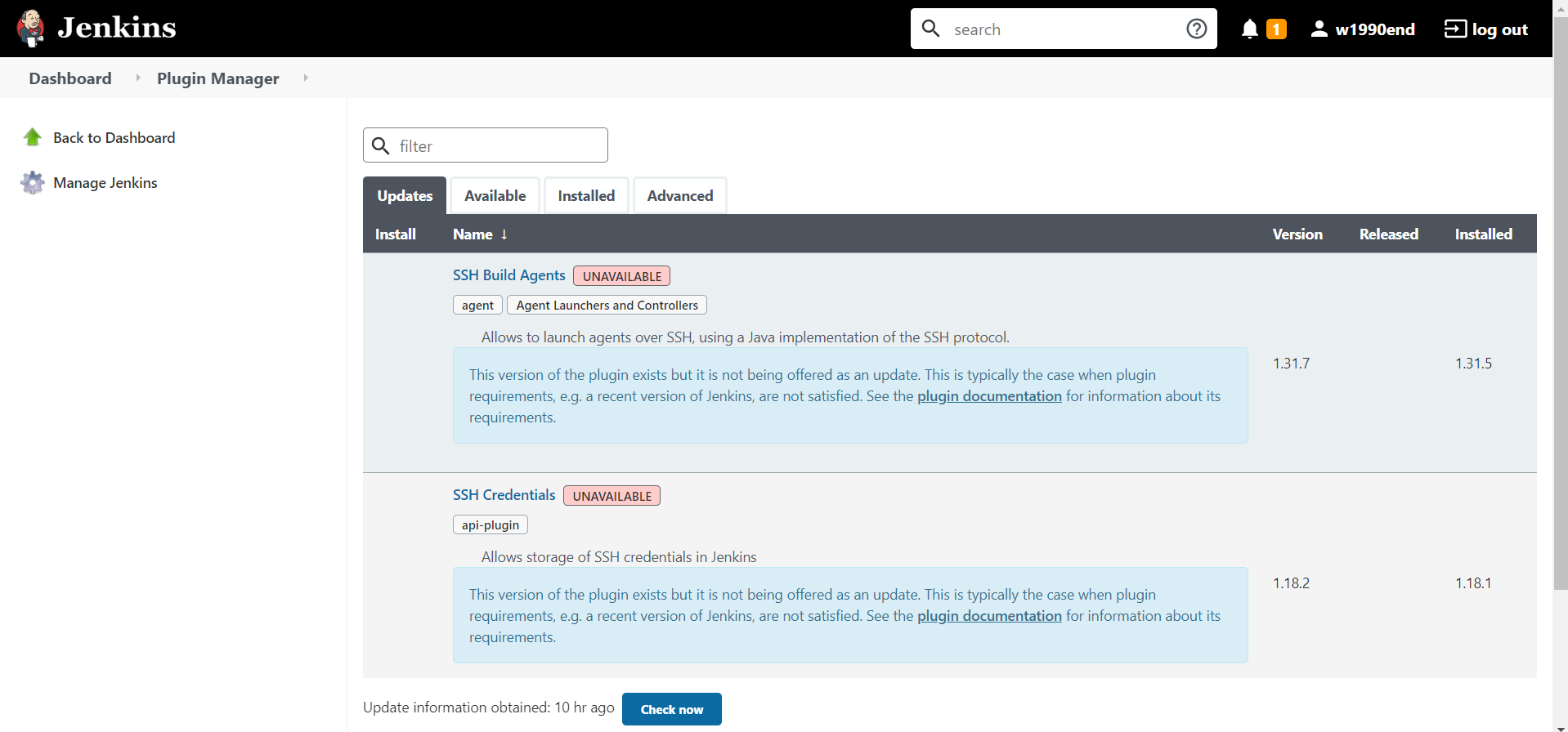
Task: Click the user profile icon by w1990end
Action: (1319, 29)
